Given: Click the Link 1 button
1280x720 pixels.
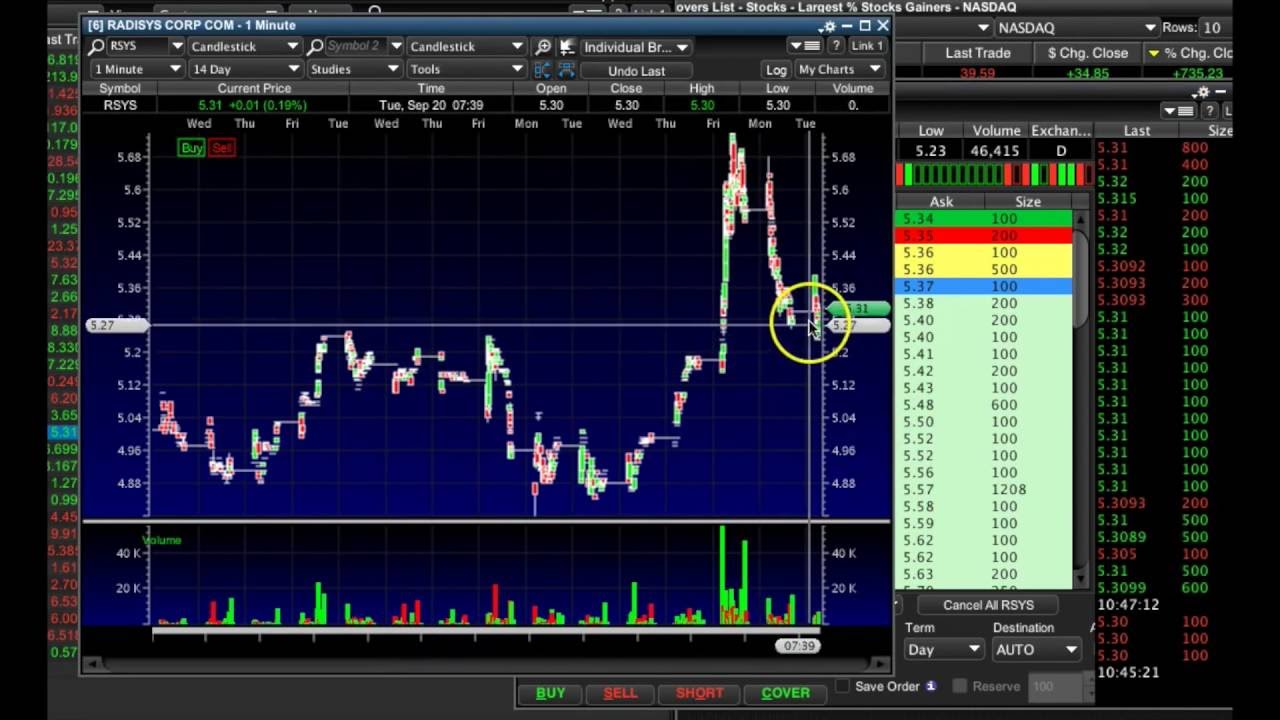Looking at the screenshot, I should coord(867,46).
